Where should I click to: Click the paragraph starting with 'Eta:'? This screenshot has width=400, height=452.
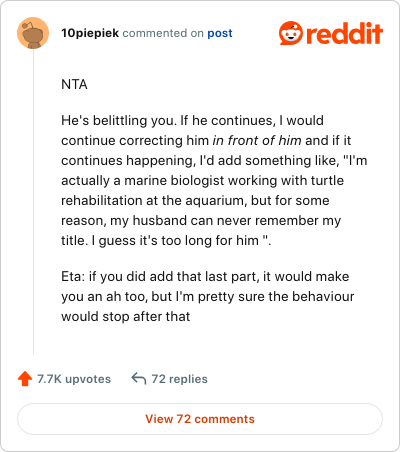(x=208, y=296)
